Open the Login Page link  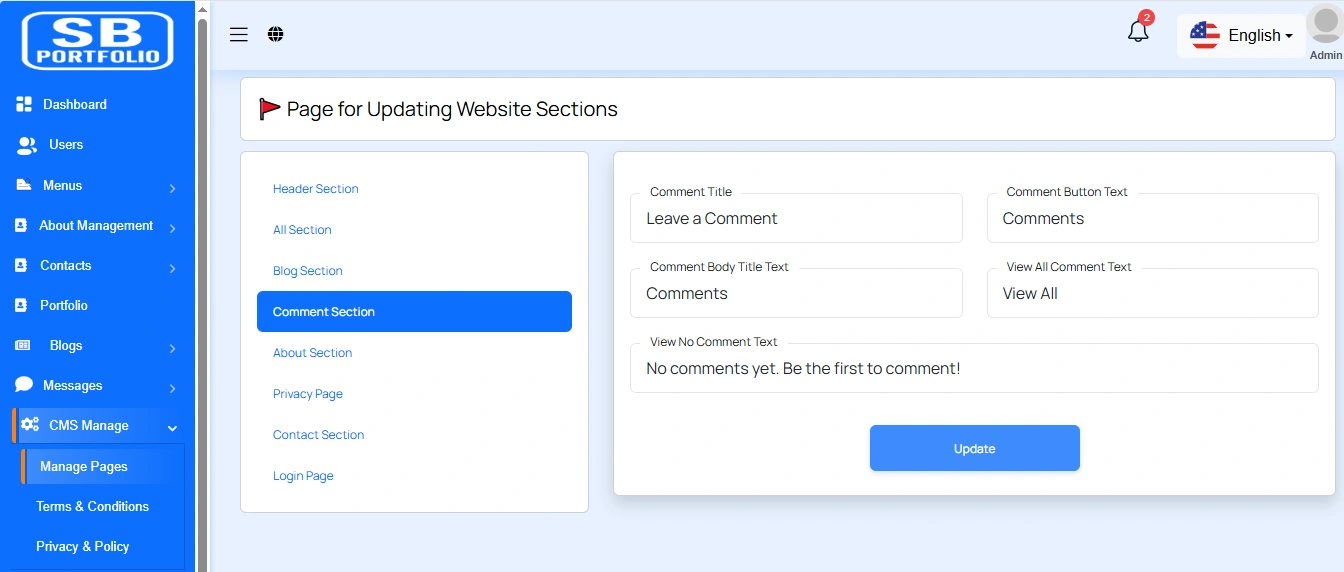pos(303,476)
